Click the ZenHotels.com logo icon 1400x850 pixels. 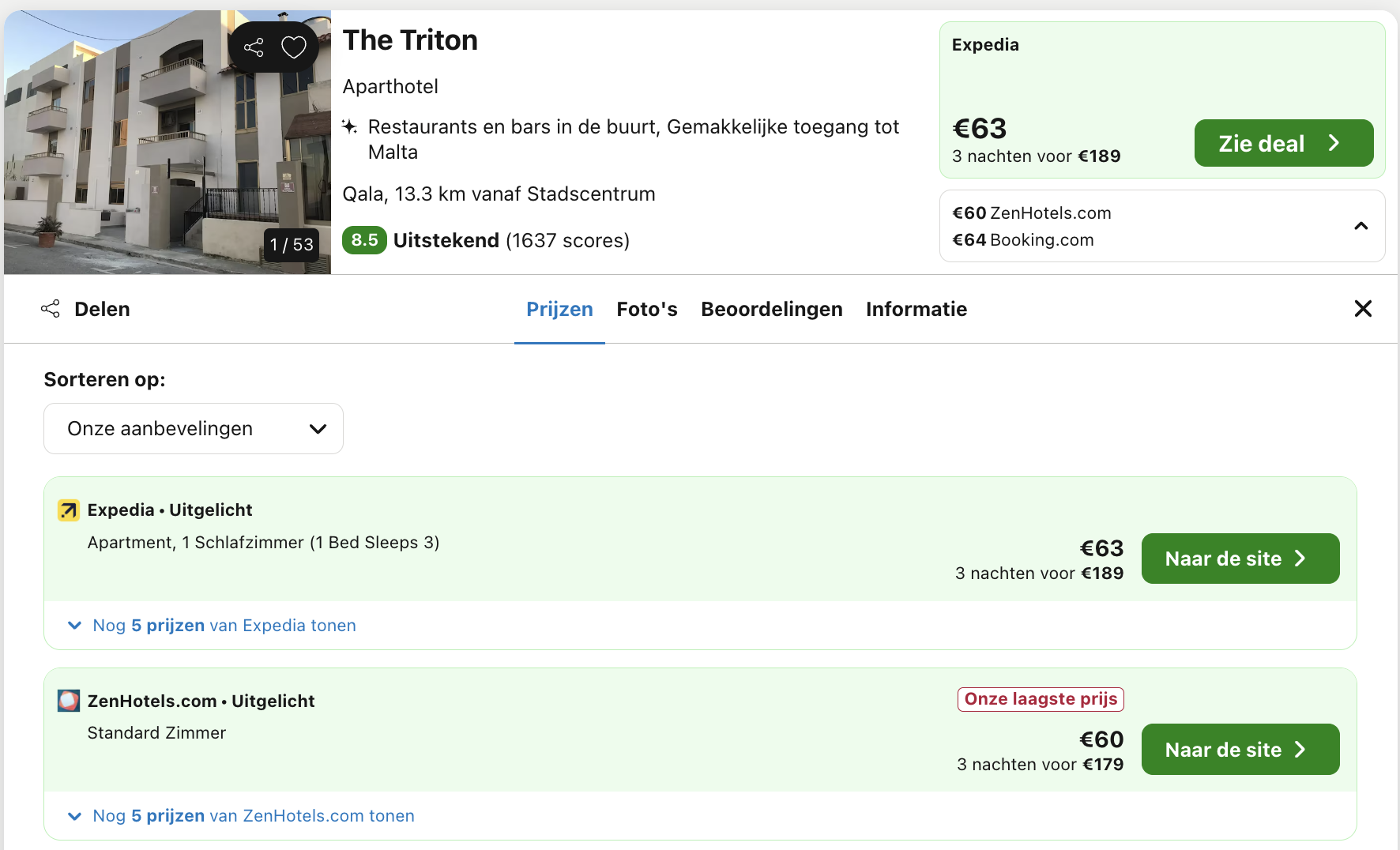69,701
